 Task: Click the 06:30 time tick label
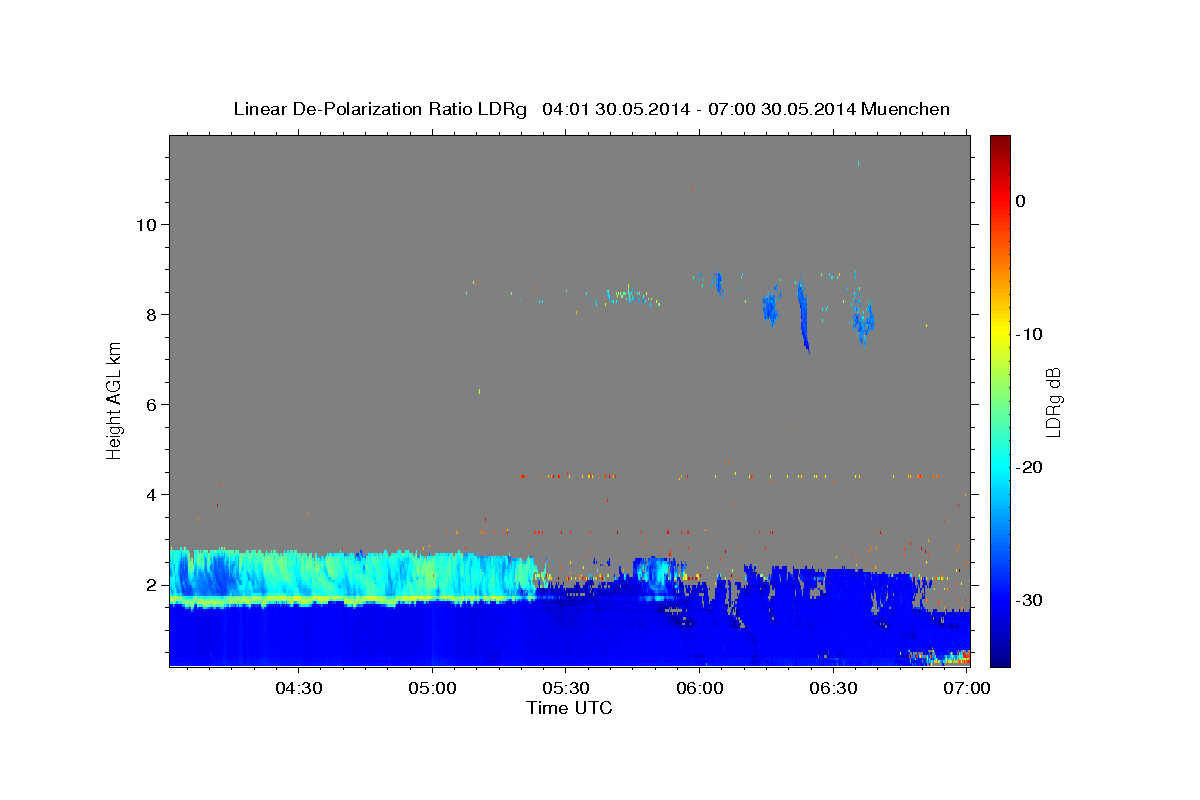(834, 689)
